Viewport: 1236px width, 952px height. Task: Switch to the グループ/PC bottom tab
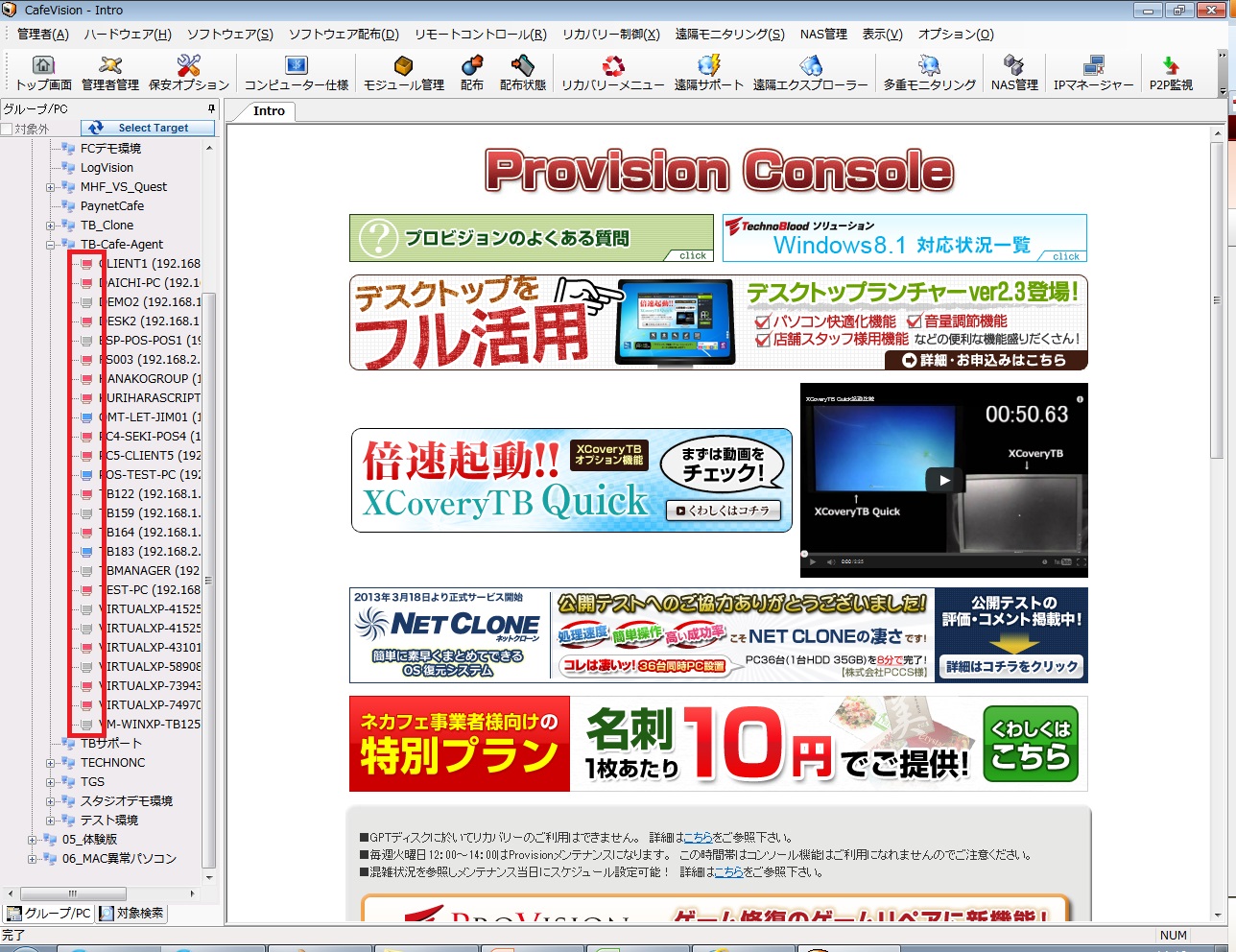tap(49, 913)
